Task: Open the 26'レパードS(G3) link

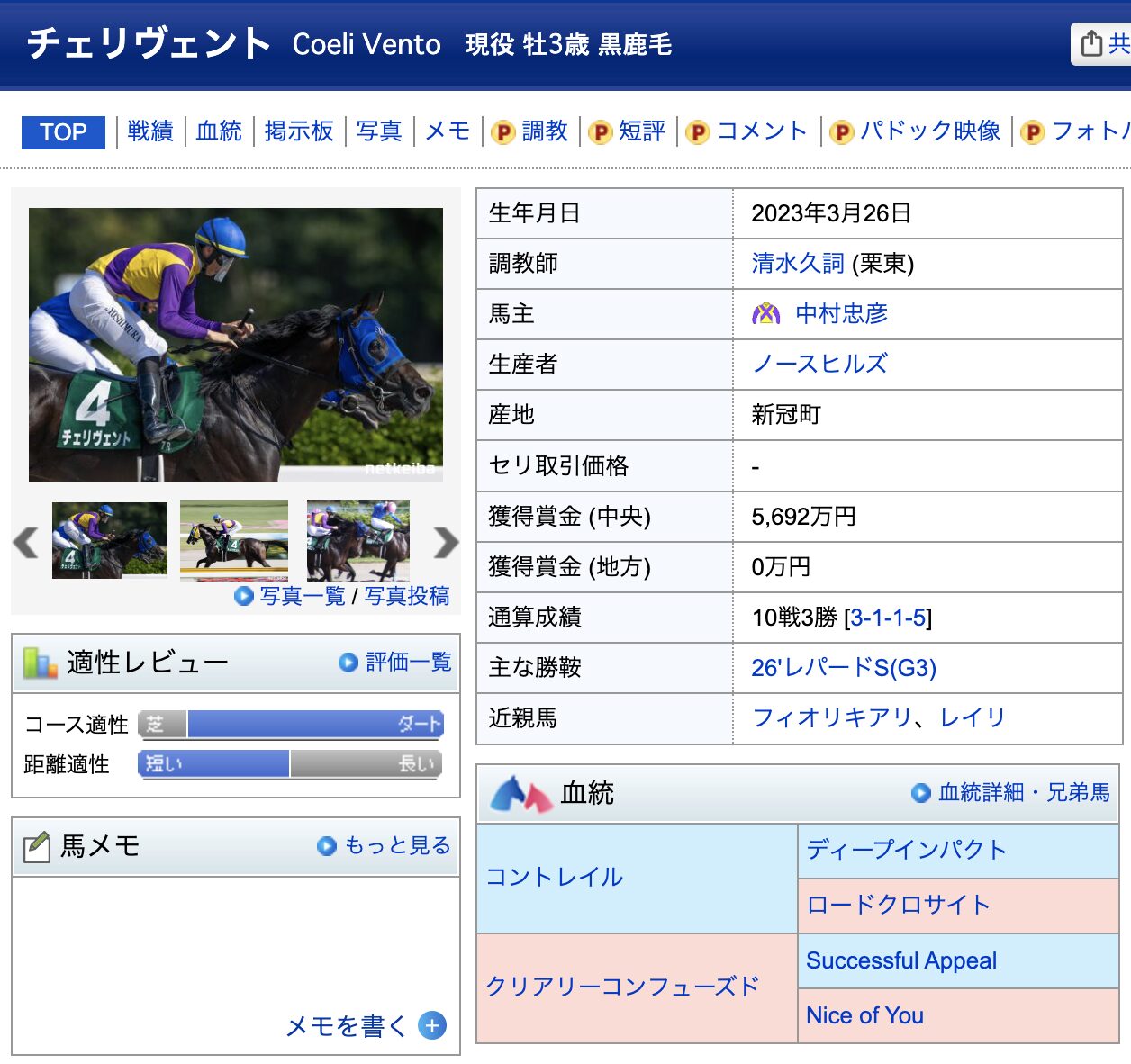Action: click(844, 668)
